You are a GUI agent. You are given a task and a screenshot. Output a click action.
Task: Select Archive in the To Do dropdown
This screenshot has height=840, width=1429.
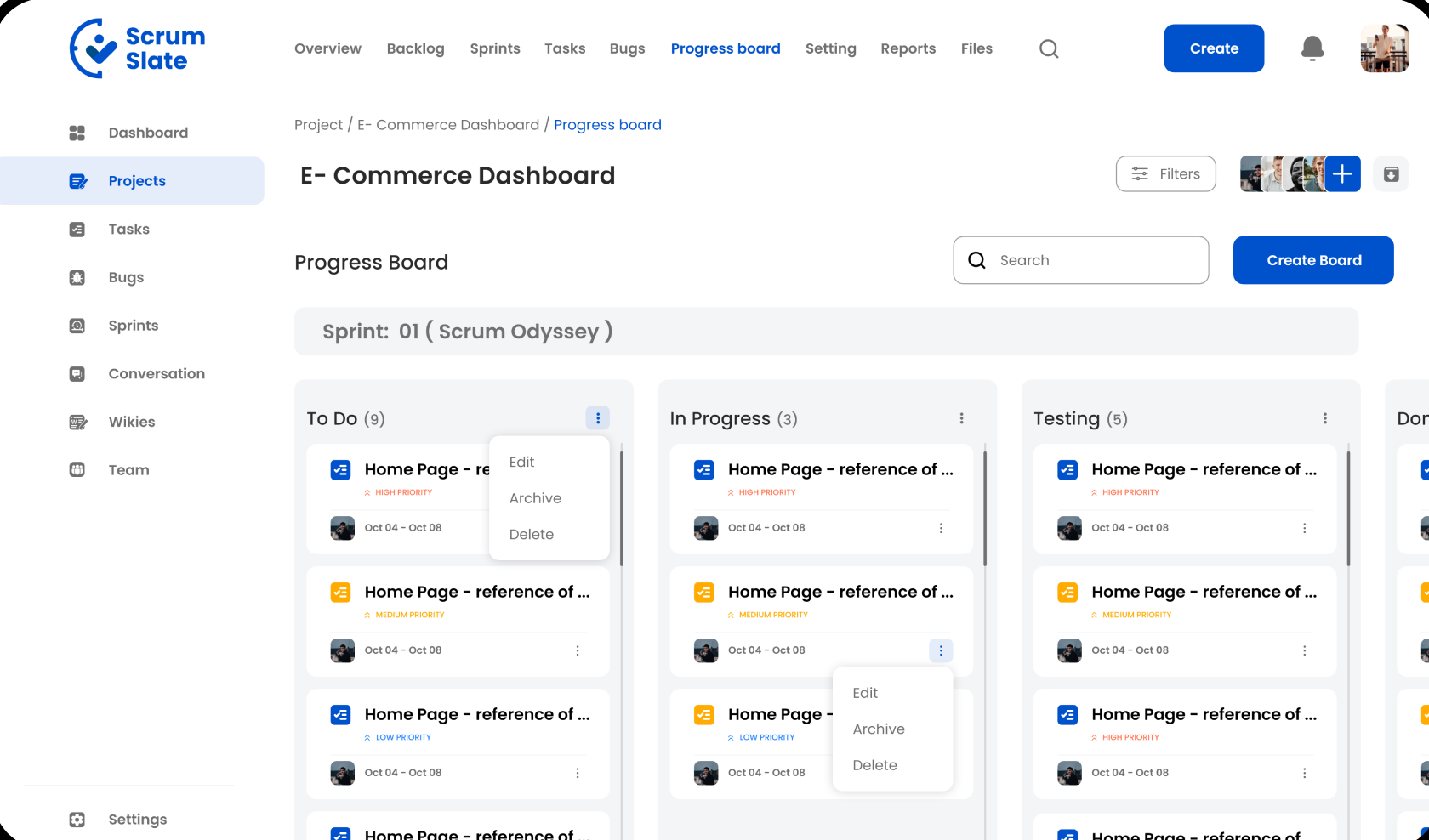click(535, 498)
